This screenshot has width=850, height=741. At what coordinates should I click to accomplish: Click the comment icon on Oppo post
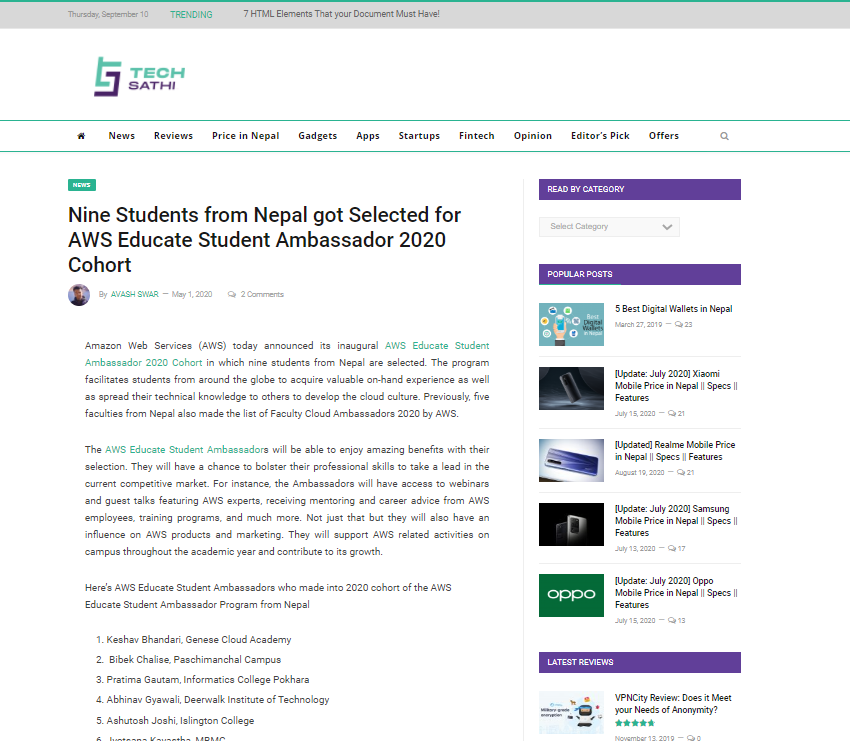point(672,620)
